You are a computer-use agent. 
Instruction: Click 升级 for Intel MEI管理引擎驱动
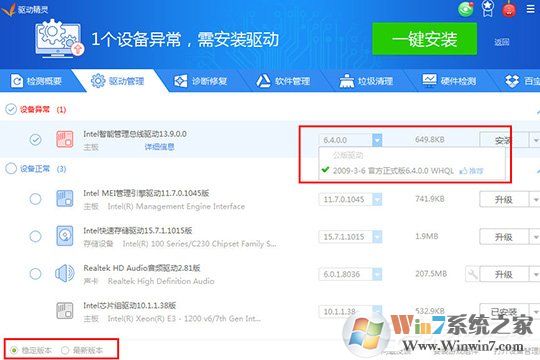[x=503, y=199]
